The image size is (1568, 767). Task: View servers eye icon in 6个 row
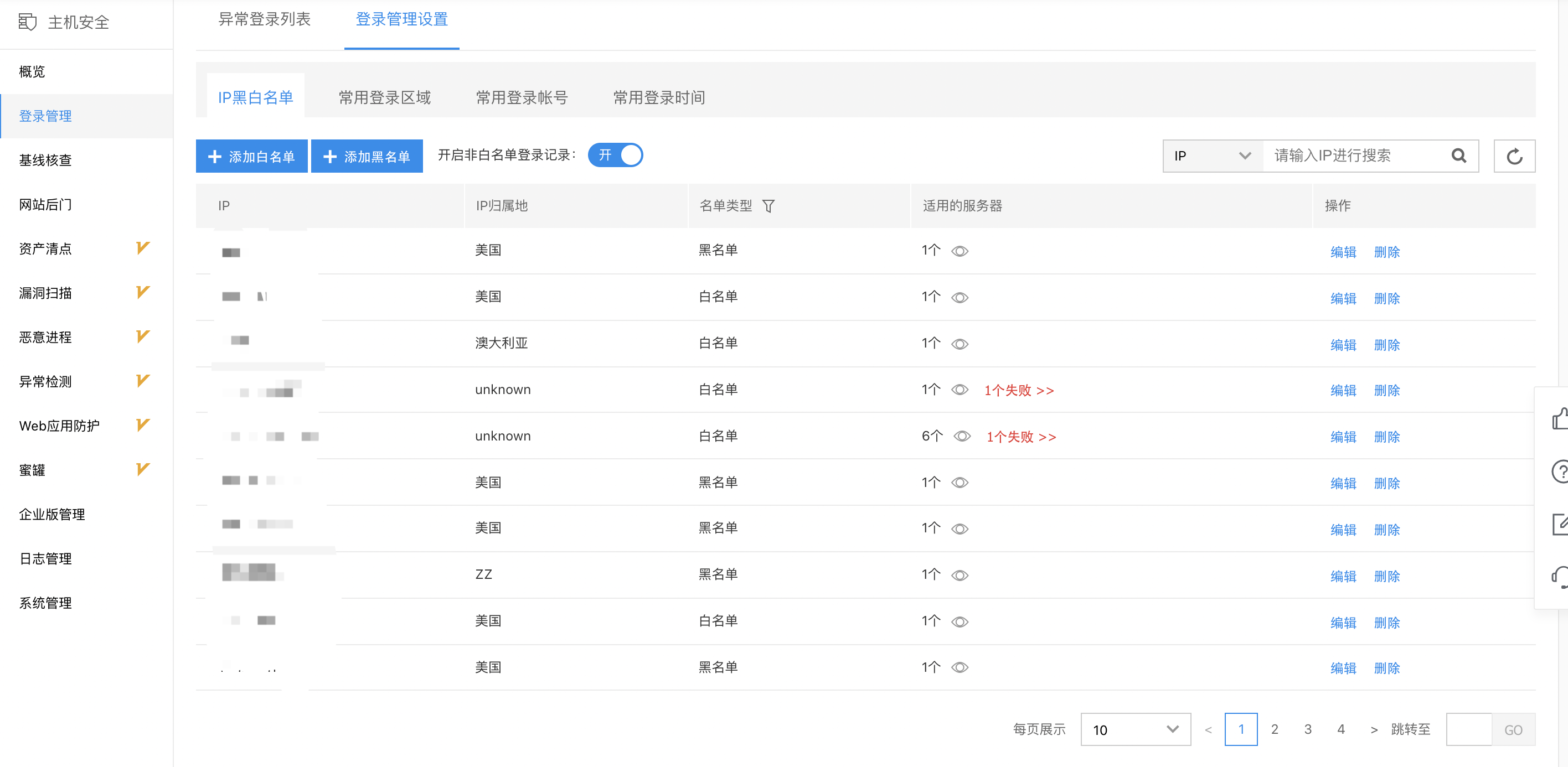(x=962, y=436)
